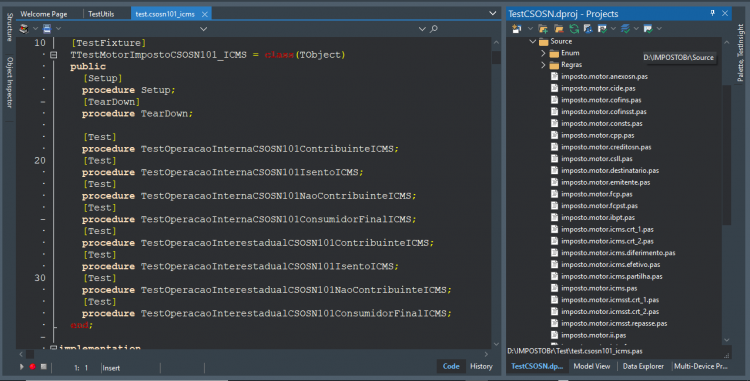This screenshot has width=750, height=381.
Task: Click the layered build groups icon with checkmark
Action: coord(625,29)
